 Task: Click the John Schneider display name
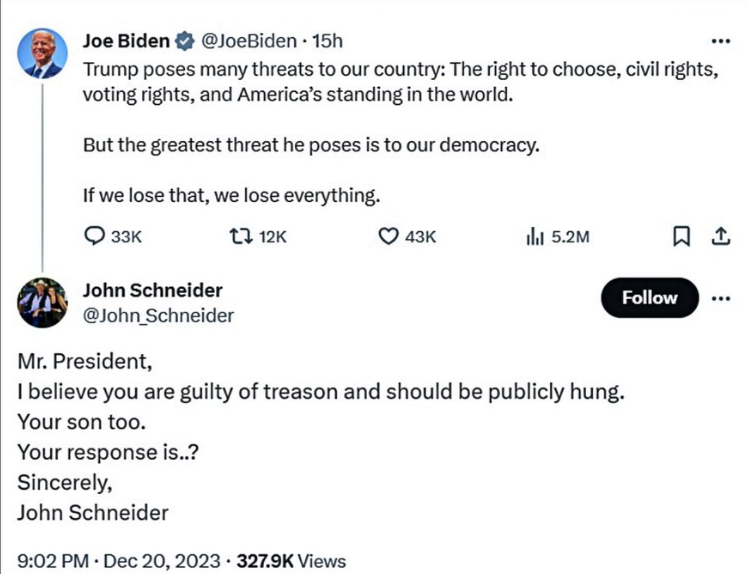pyautogui.click(x=153, y=290)
